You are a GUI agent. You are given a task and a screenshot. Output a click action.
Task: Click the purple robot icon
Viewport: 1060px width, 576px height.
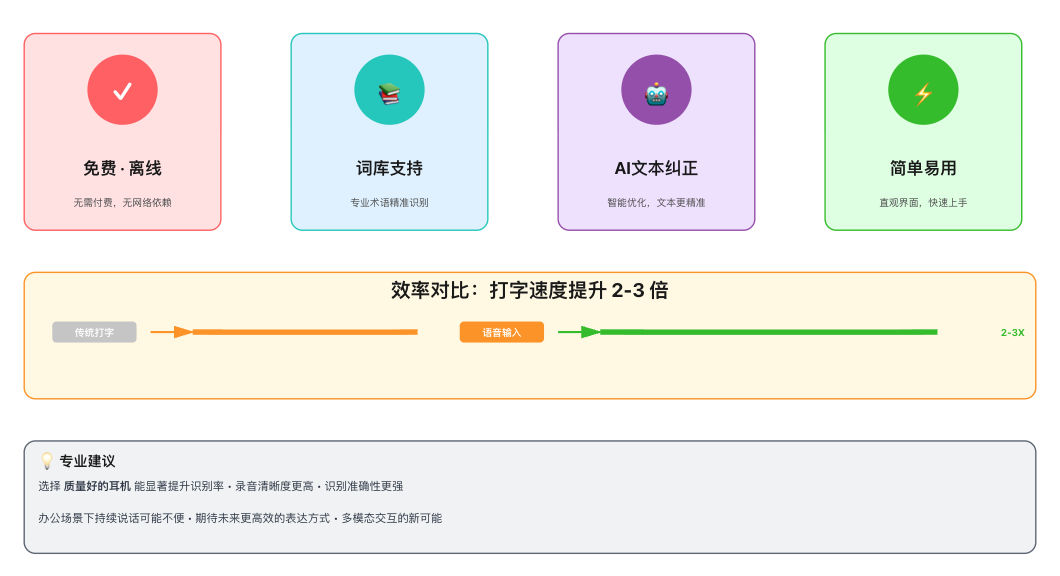656,91
